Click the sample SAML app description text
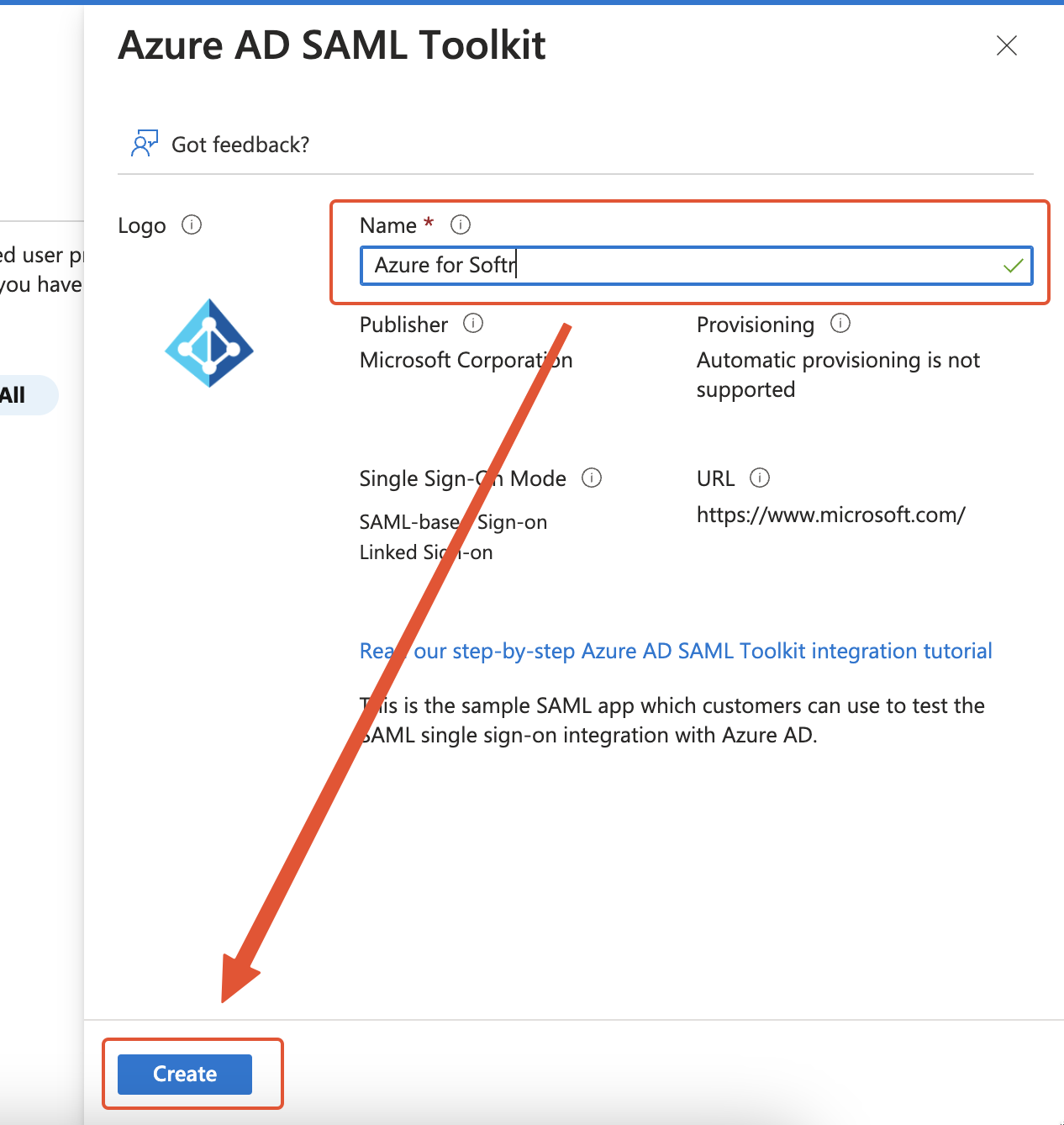 672,721
